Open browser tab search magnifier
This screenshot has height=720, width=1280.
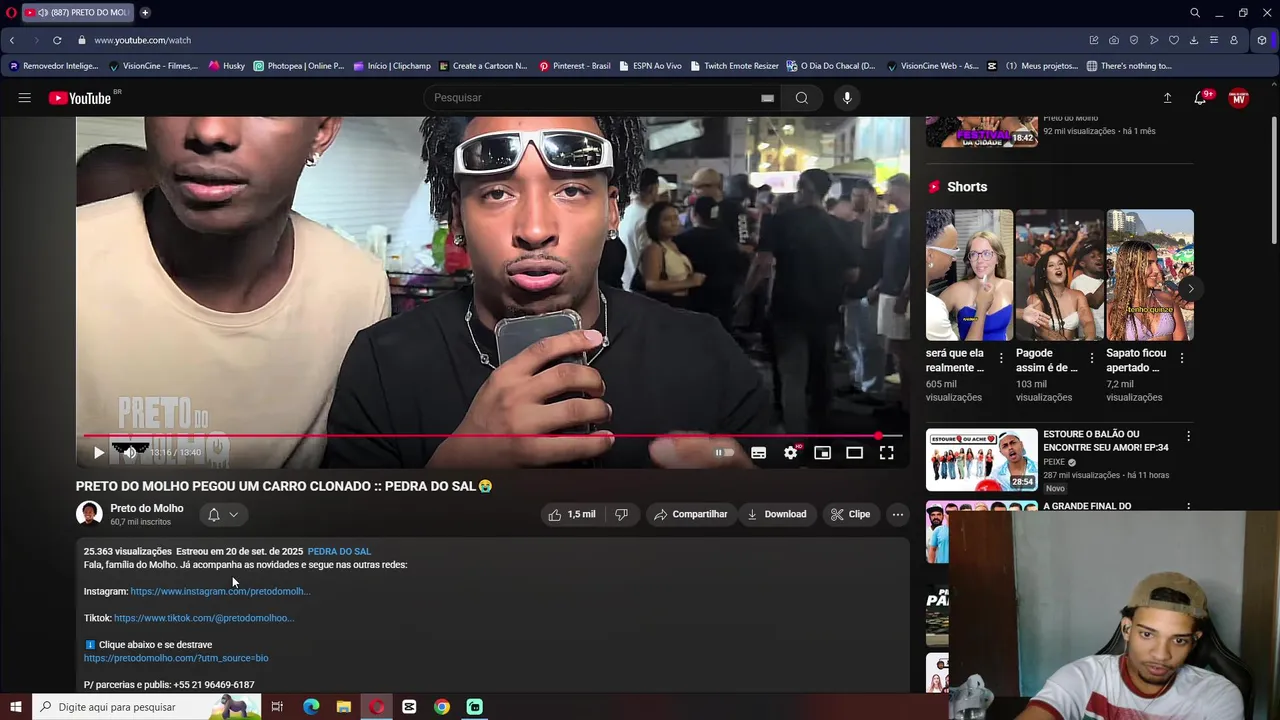pyautogui.click(x=1195, y=12)
